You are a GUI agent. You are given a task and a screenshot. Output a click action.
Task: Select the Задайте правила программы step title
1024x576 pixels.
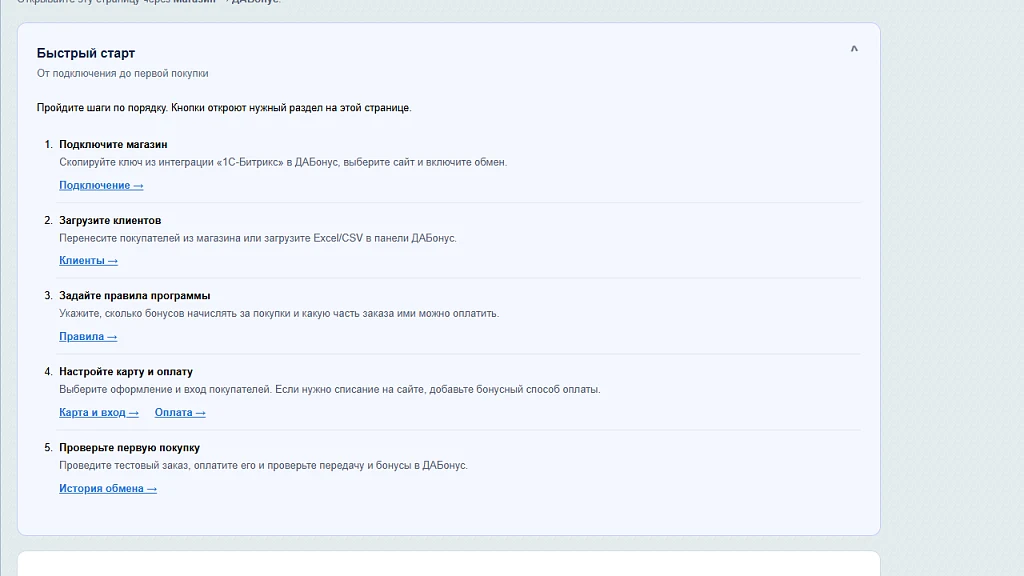point(135,296)
